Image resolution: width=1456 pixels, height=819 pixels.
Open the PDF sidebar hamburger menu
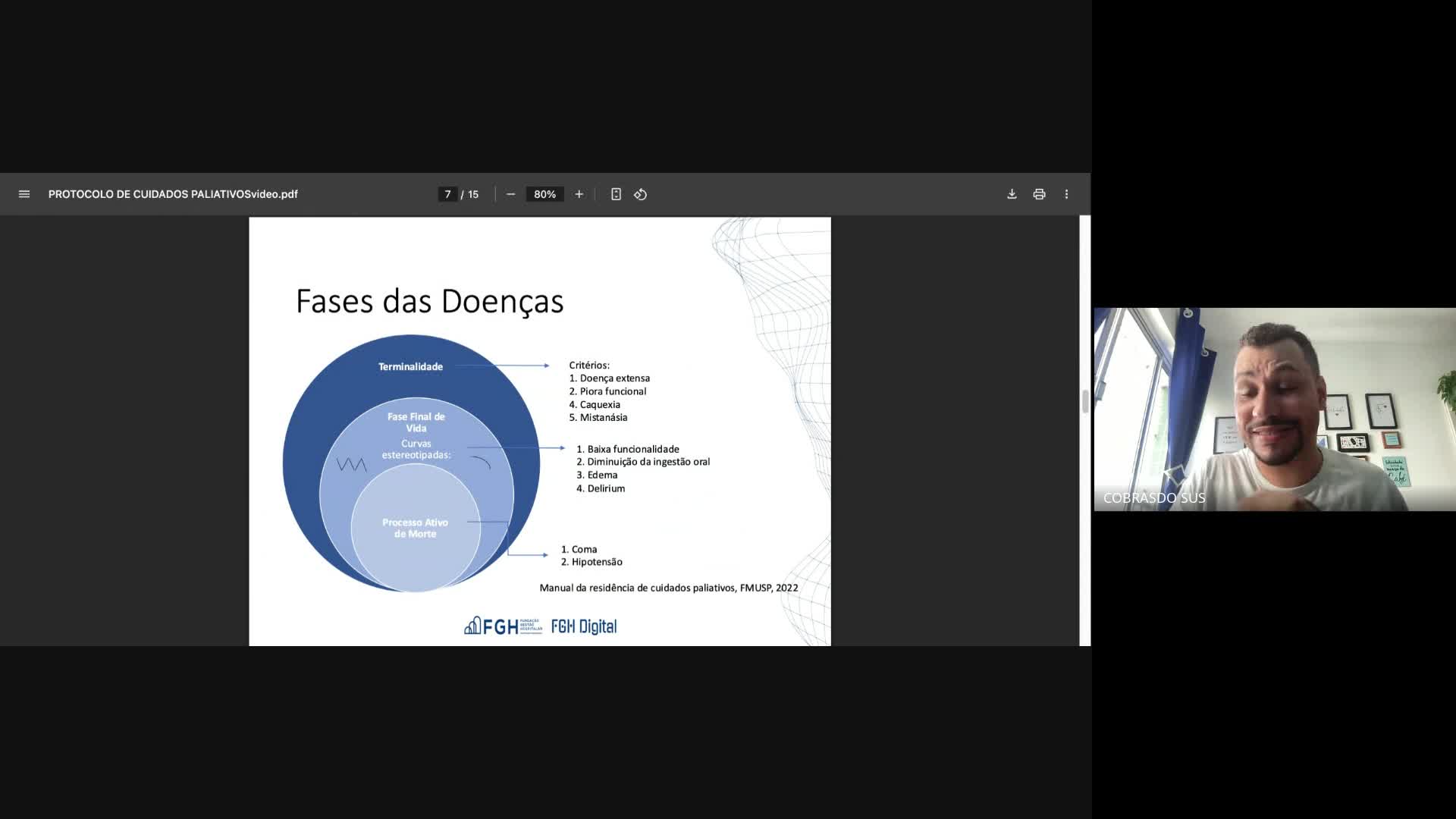click(24, 194)
